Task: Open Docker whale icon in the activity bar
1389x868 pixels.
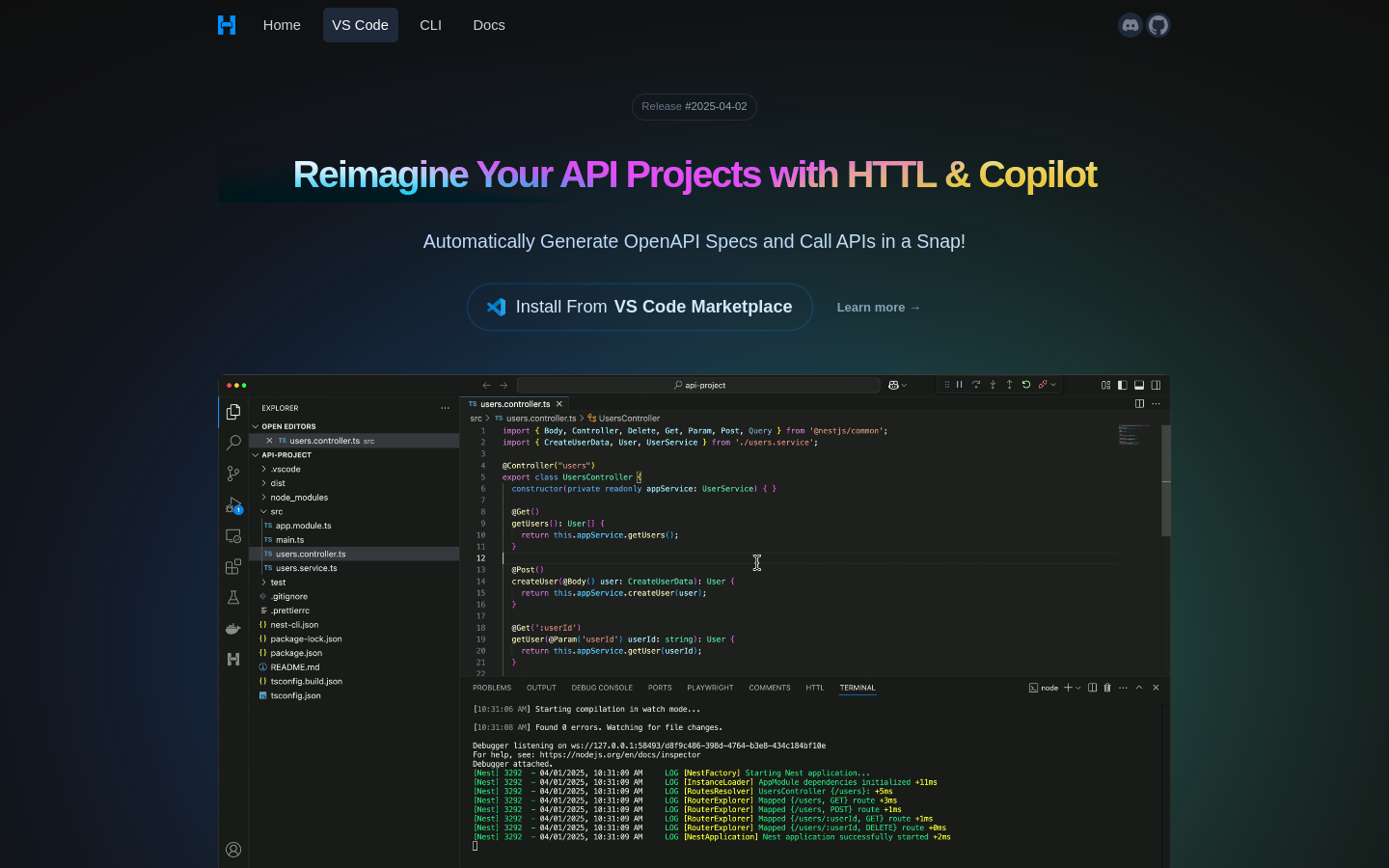Action: tap(233, 629)
